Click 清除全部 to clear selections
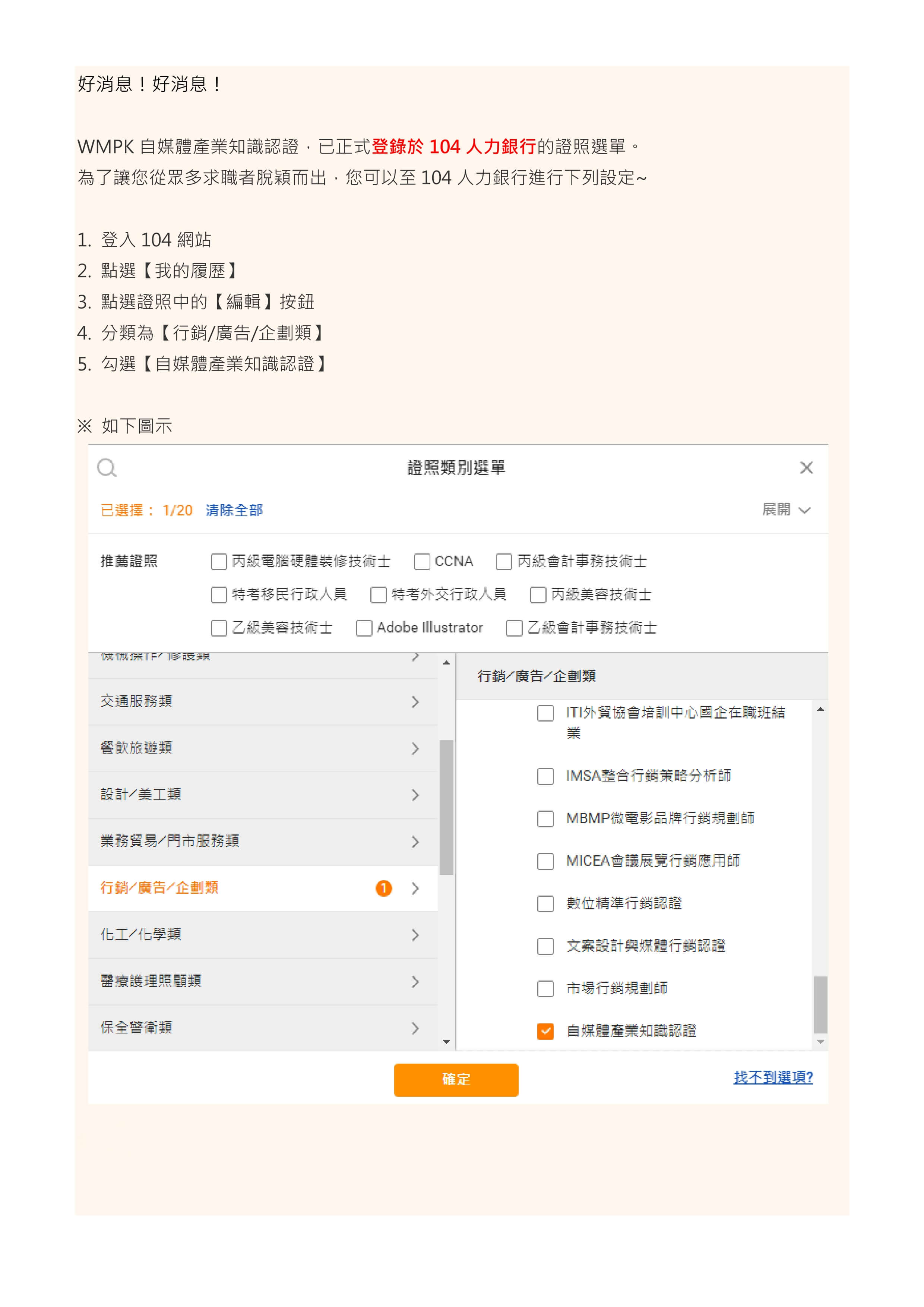 pos(234,510)
